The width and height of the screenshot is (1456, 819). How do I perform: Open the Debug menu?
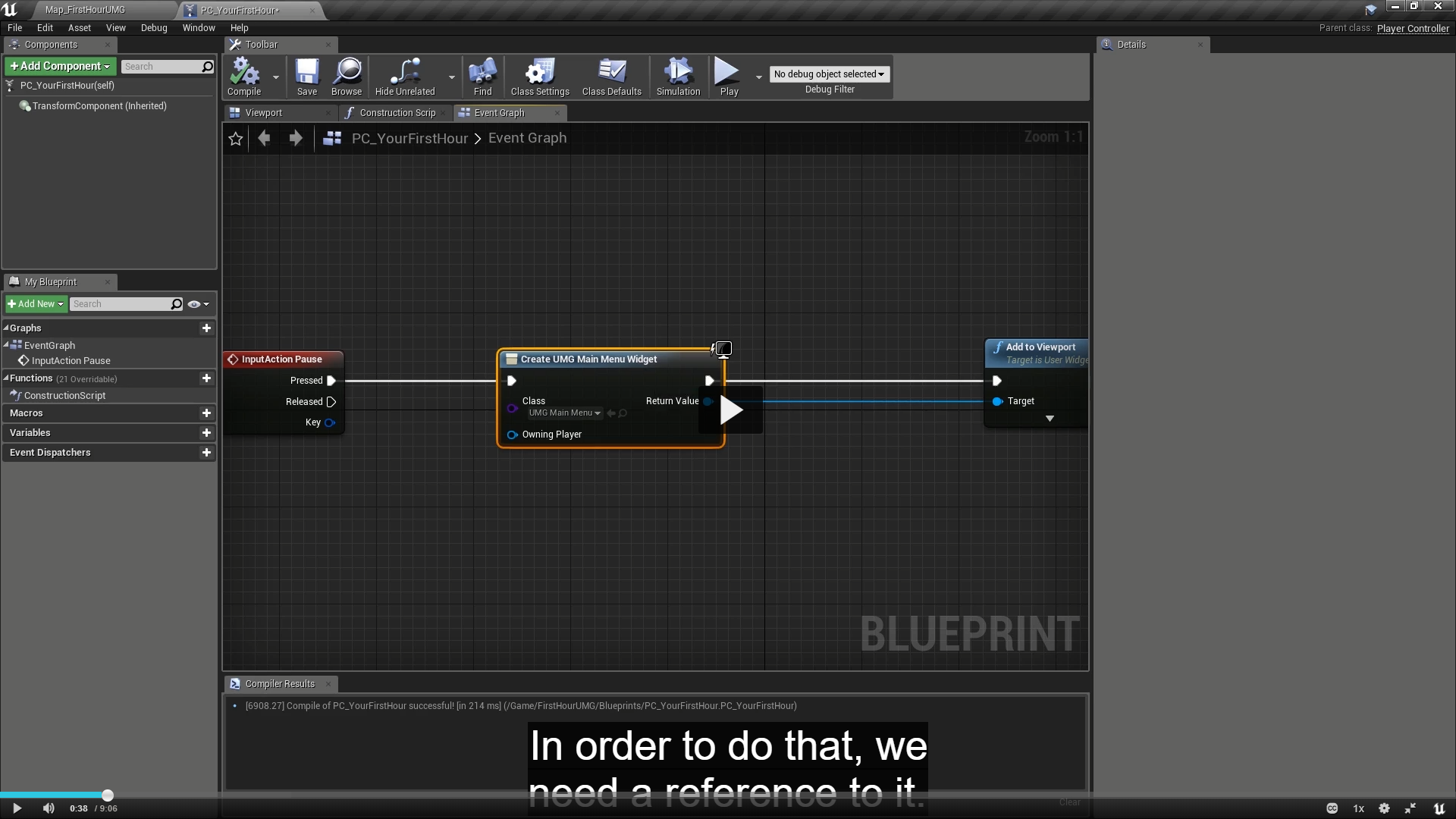pos(154,28)
